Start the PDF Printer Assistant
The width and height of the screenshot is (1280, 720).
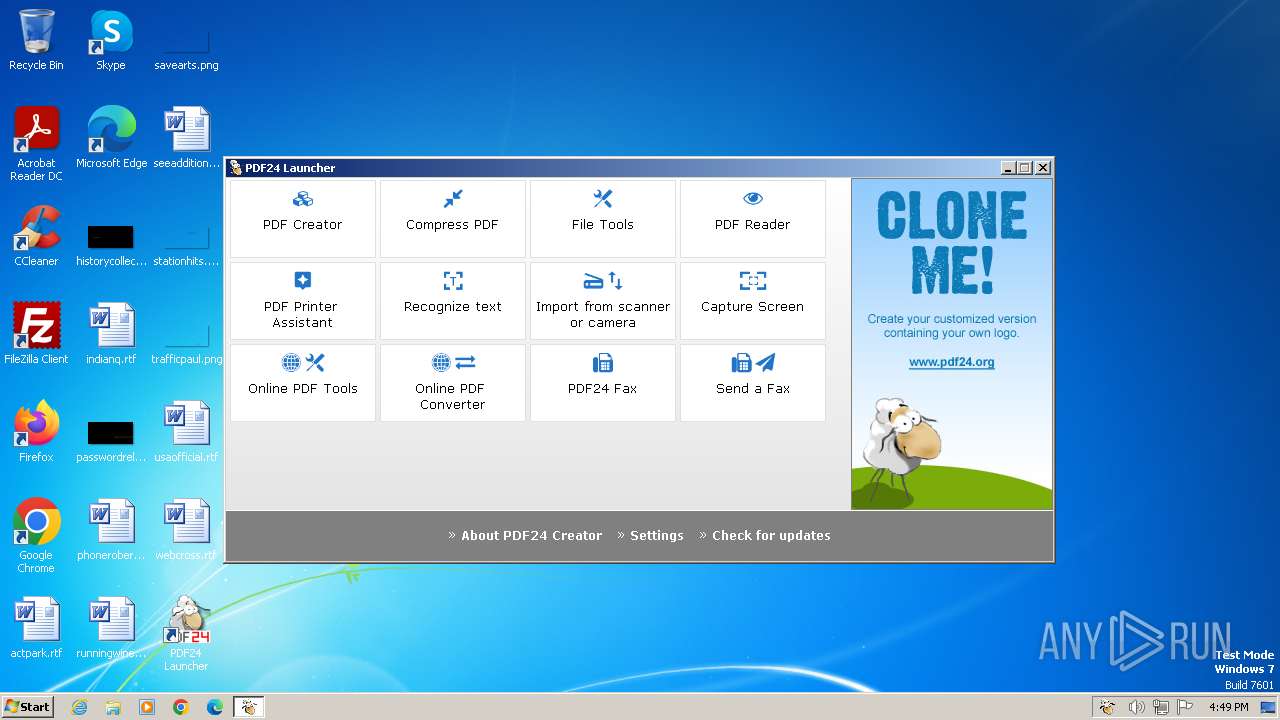(x=303, y=300)
